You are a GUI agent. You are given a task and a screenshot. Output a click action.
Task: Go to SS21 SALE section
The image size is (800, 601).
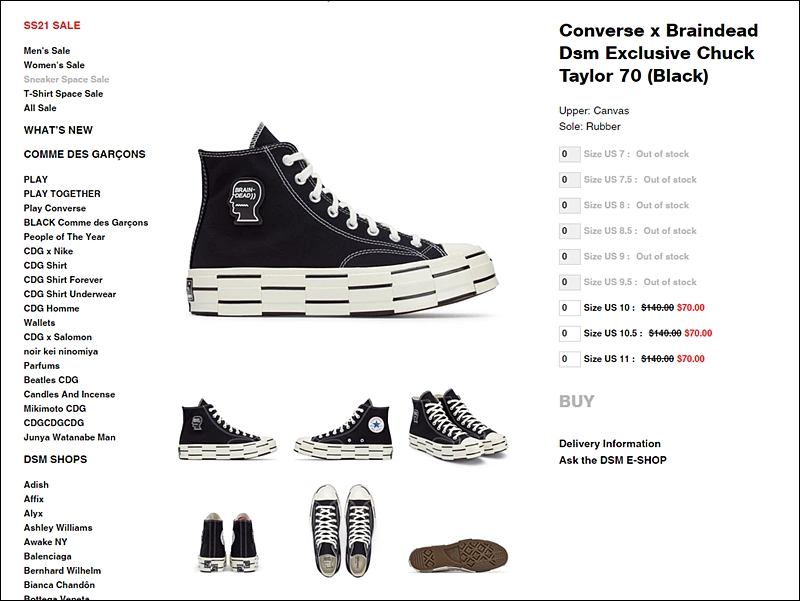52,26
